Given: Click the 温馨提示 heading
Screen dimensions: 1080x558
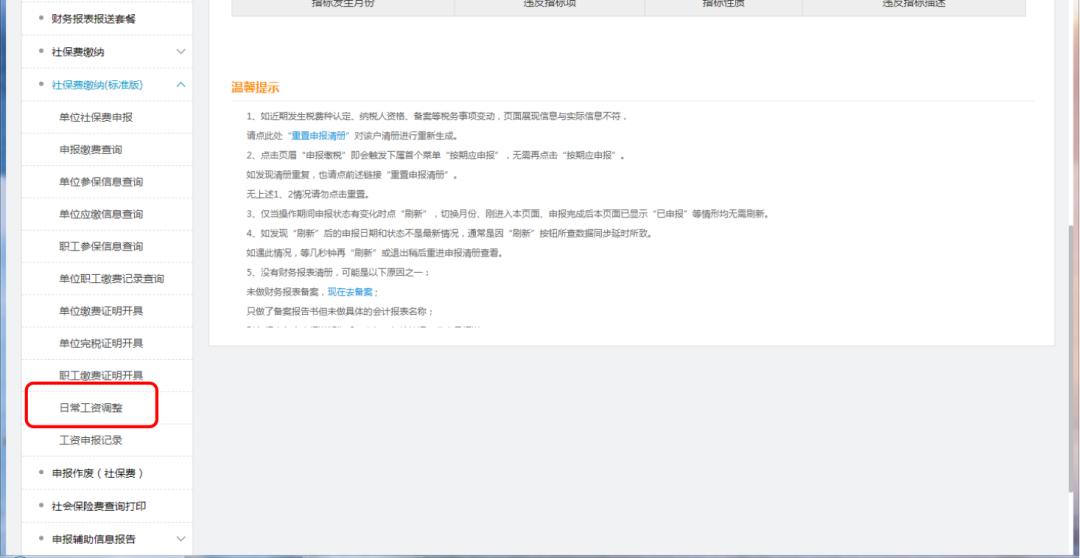Looking at the screenshot, I should tap(255, 87).
